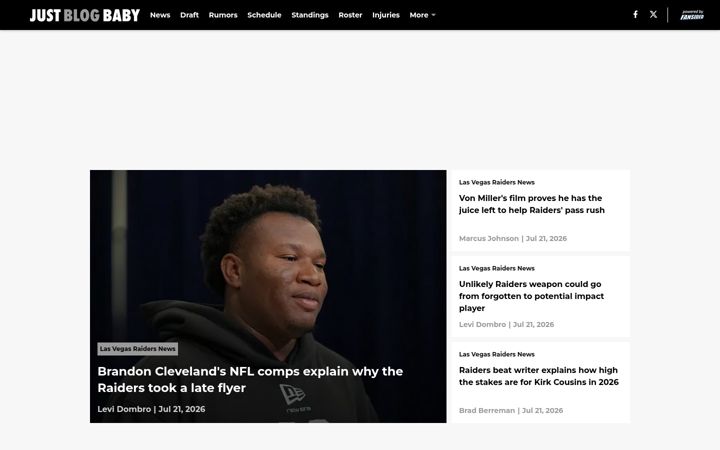Read Brandon Cleveland's NFL comps headline
The image size is (720, 450).
point(250,379)
